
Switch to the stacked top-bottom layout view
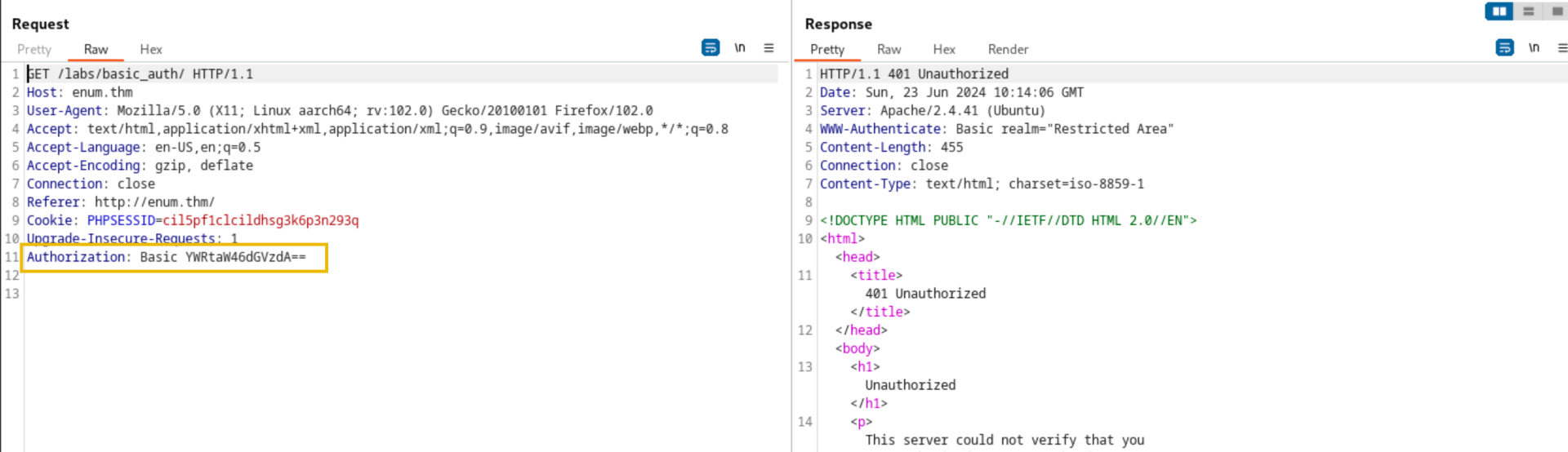tap(1528, 11)
